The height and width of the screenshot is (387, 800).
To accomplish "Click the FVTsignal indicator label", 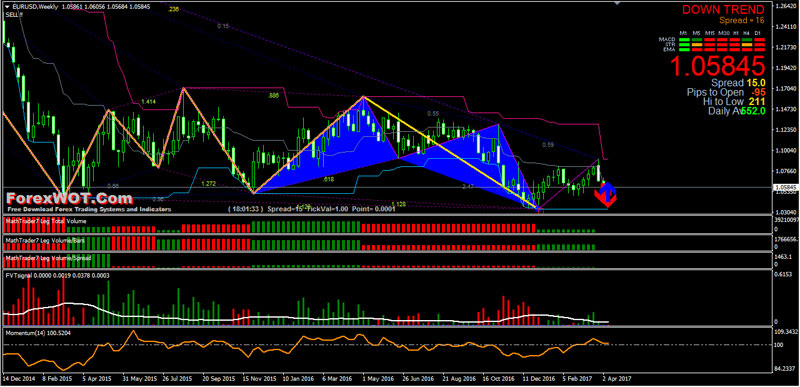I will pyautogui.click(x=57, y=275).
